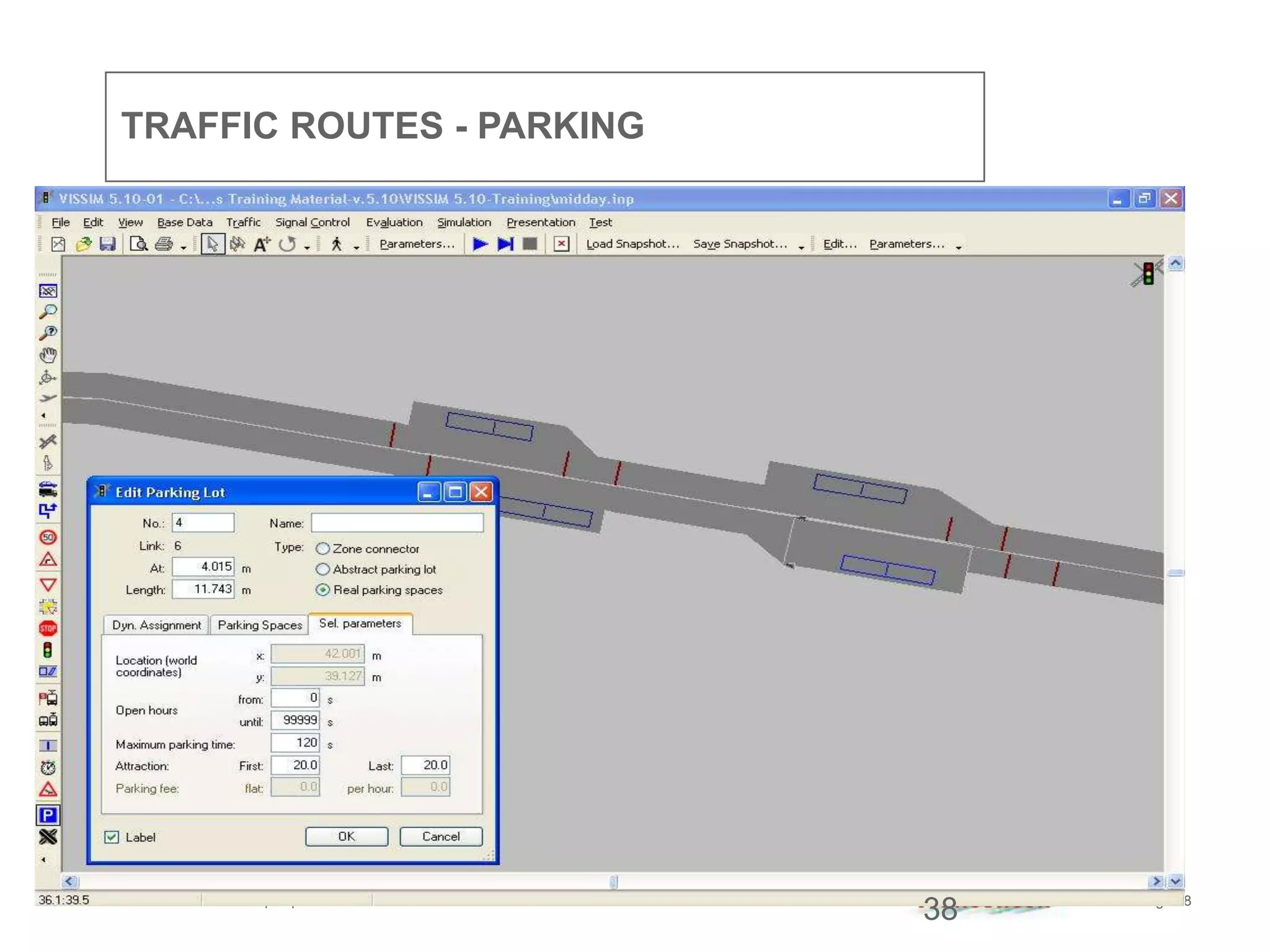Open the Signal Control menu
This screenshot has width=1270, height=952.
pyautogui.click(x=312, y=222)
